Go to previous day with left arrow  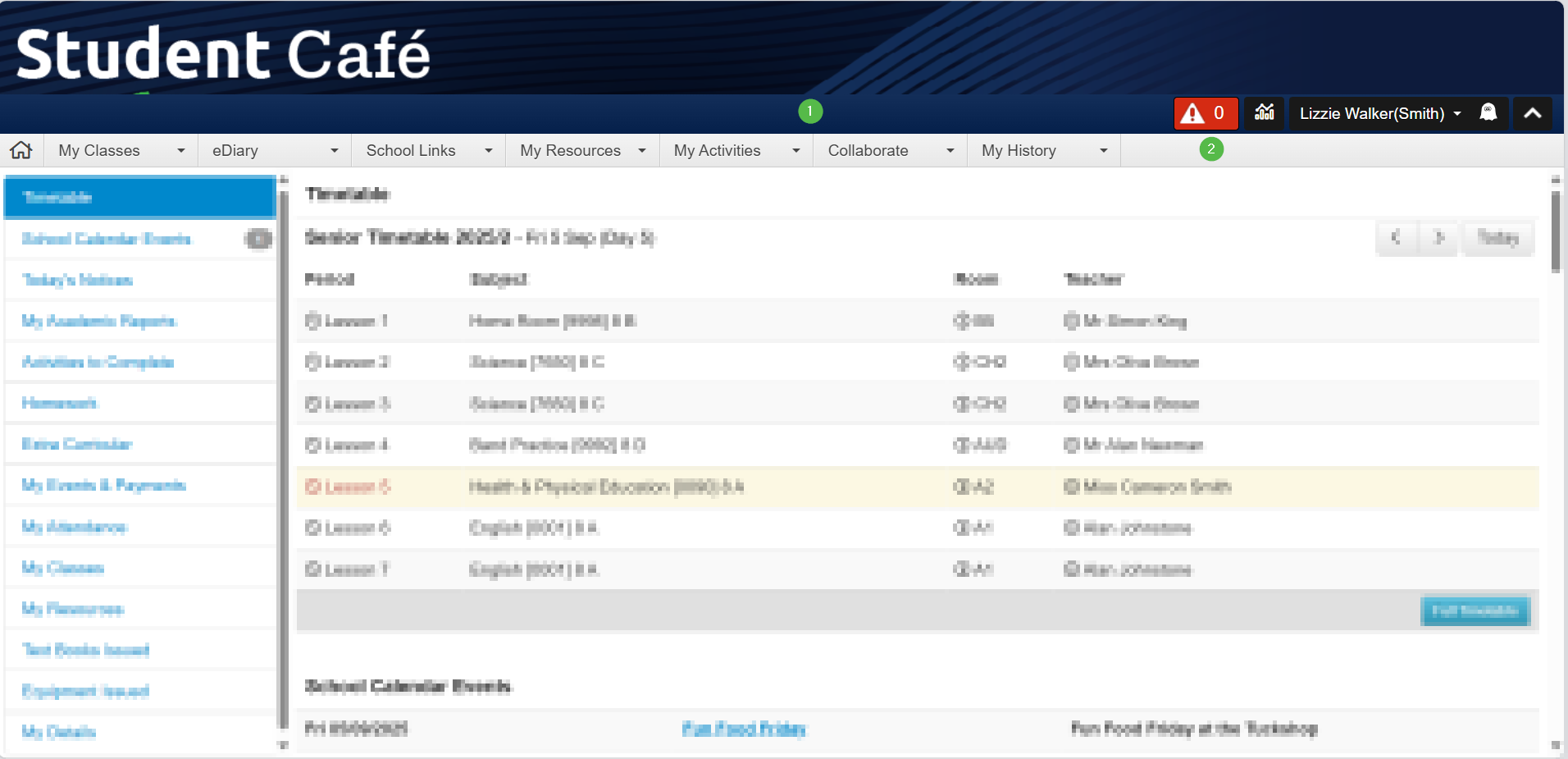click(x=1396, y=238)
